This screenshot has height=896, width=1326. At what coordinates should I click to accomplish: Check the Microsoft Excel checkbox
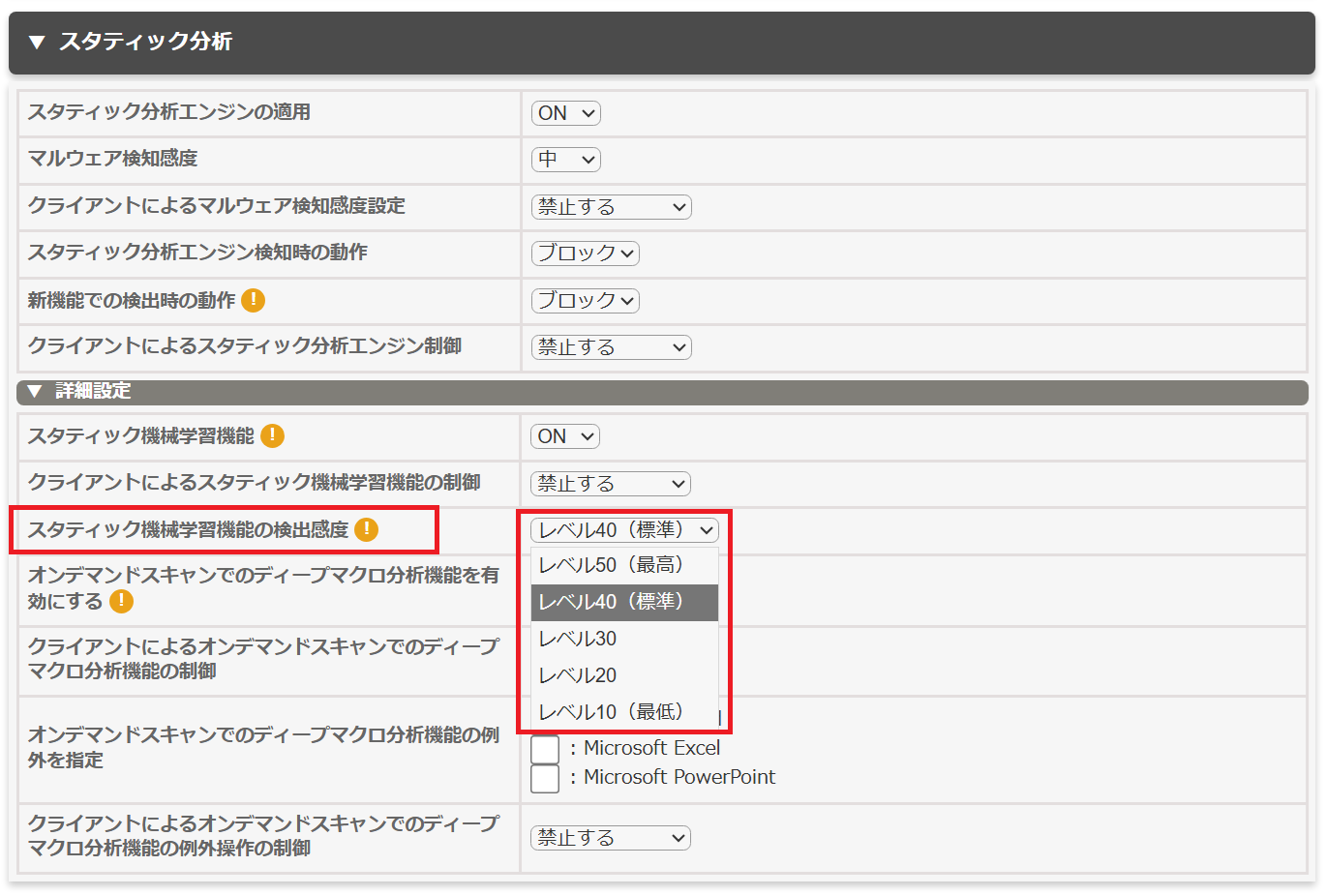545,749
